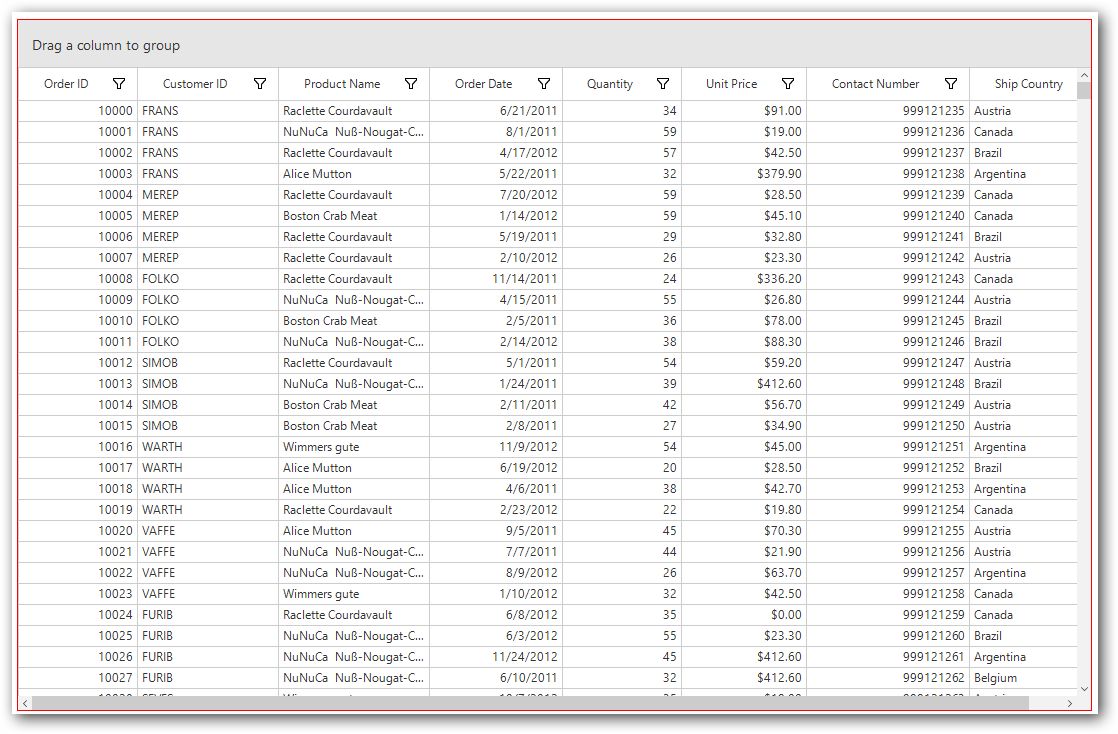Viewport: 1118px width, 734px height.
Task: Open filter for Contact Number column
Action: [x=951, y=84]
